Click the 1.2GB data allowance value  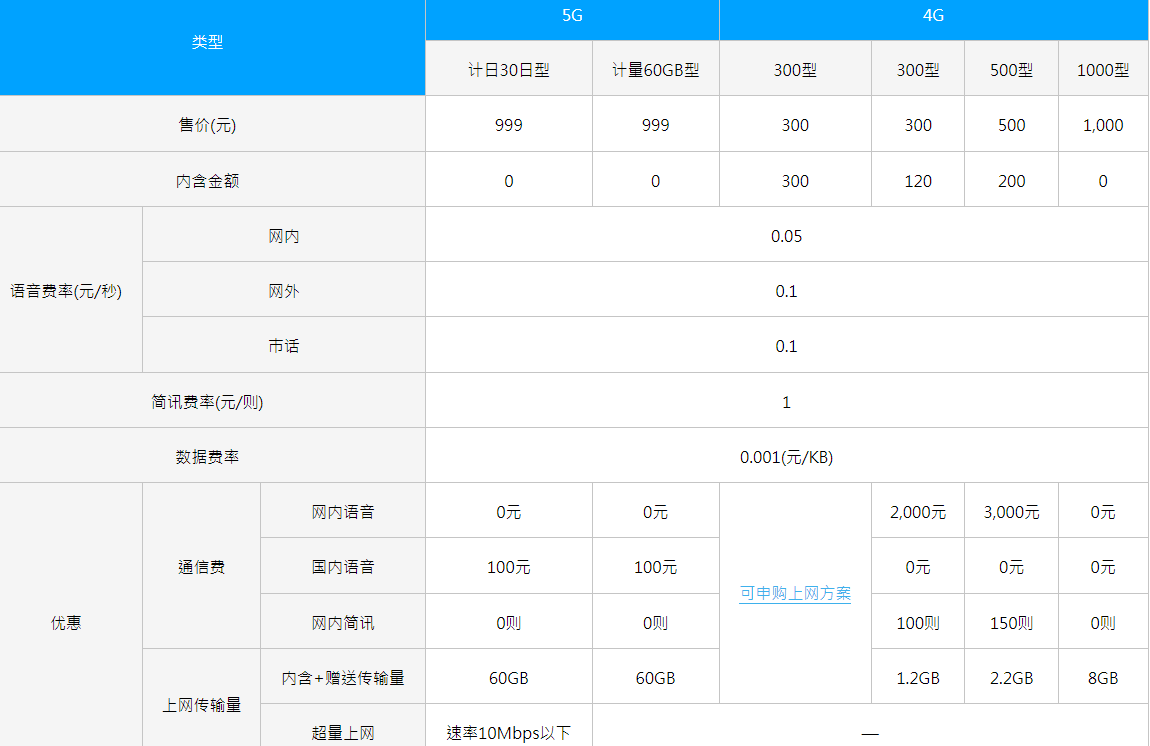click(x=918, y=678)
